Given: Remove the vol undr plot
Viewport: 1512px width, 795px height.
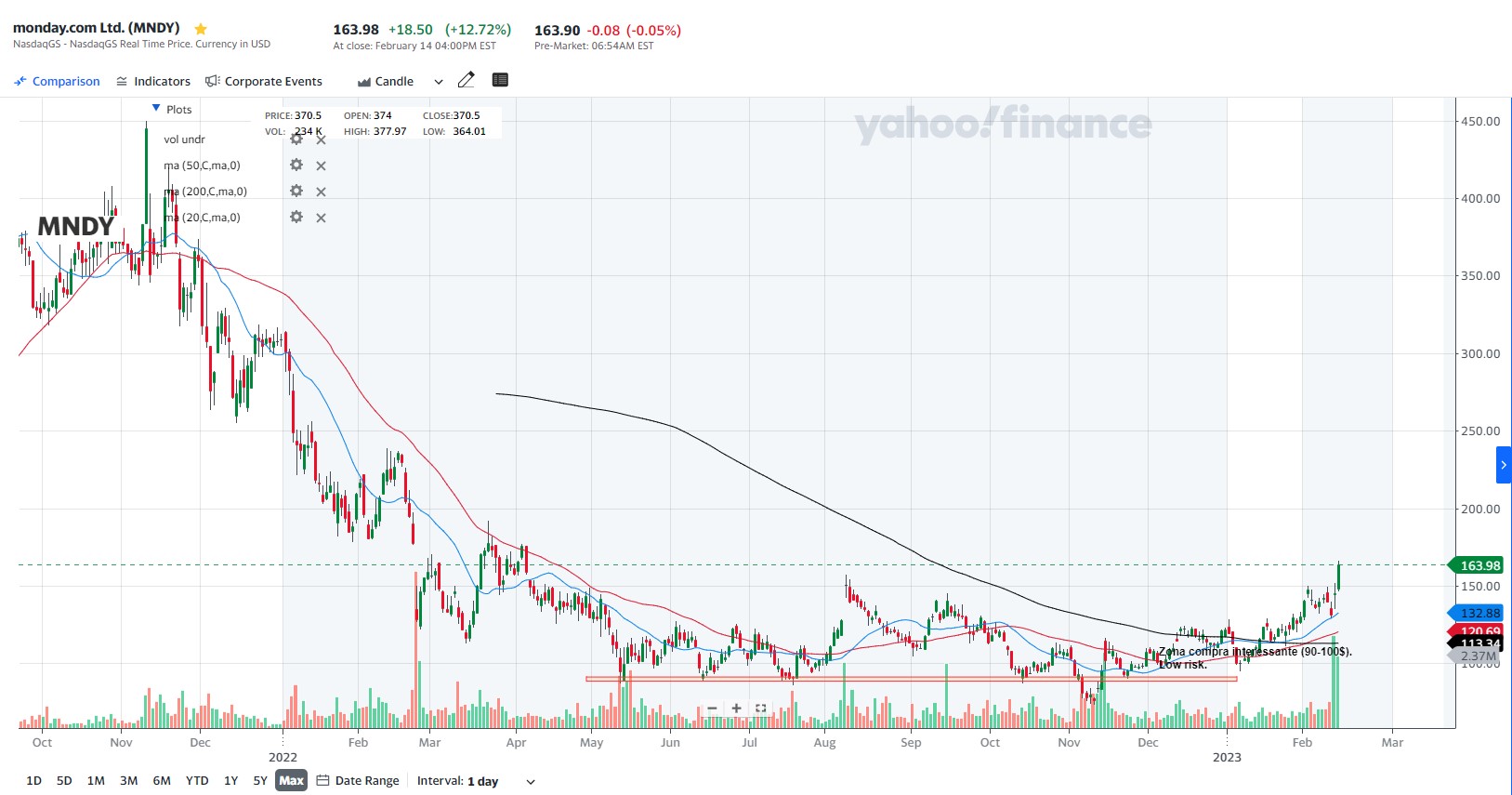Looking at the screenshot, I should (x=321, y=139).
